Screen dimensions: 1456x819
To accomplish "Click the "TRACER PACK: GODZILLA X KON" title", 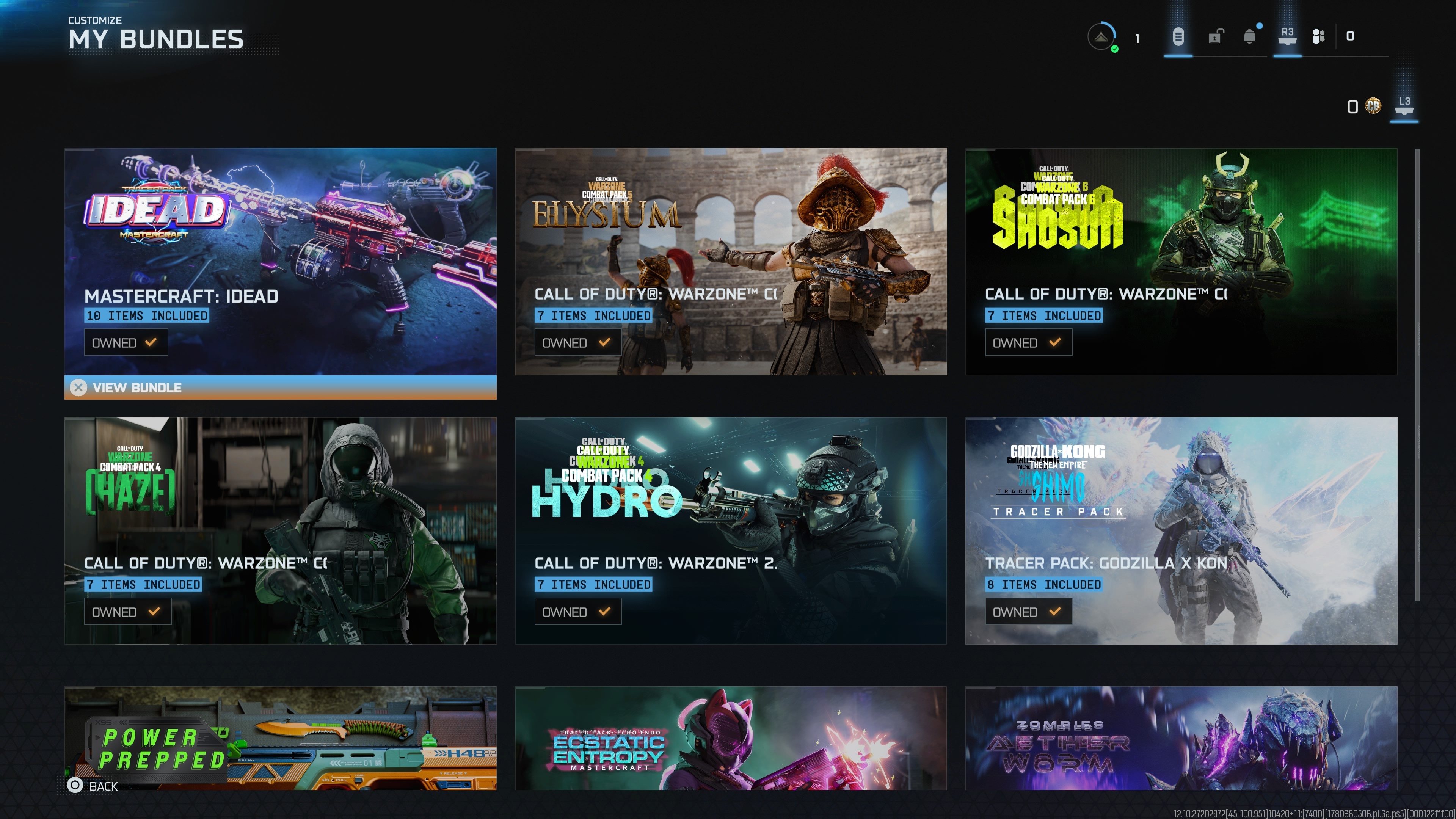I will click(1106, 563).
